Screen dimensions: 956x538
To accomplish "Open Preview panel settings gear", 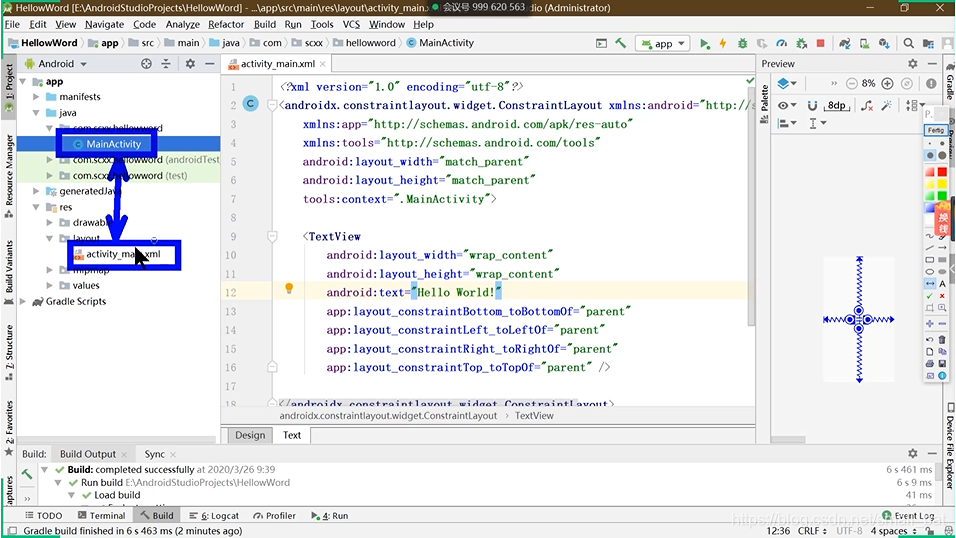I will tap(913, 63).
